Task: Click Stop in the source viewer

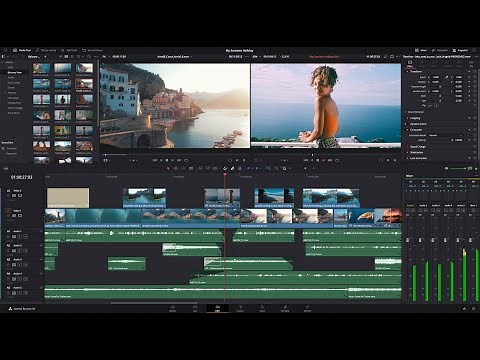Action: [167, 160]
